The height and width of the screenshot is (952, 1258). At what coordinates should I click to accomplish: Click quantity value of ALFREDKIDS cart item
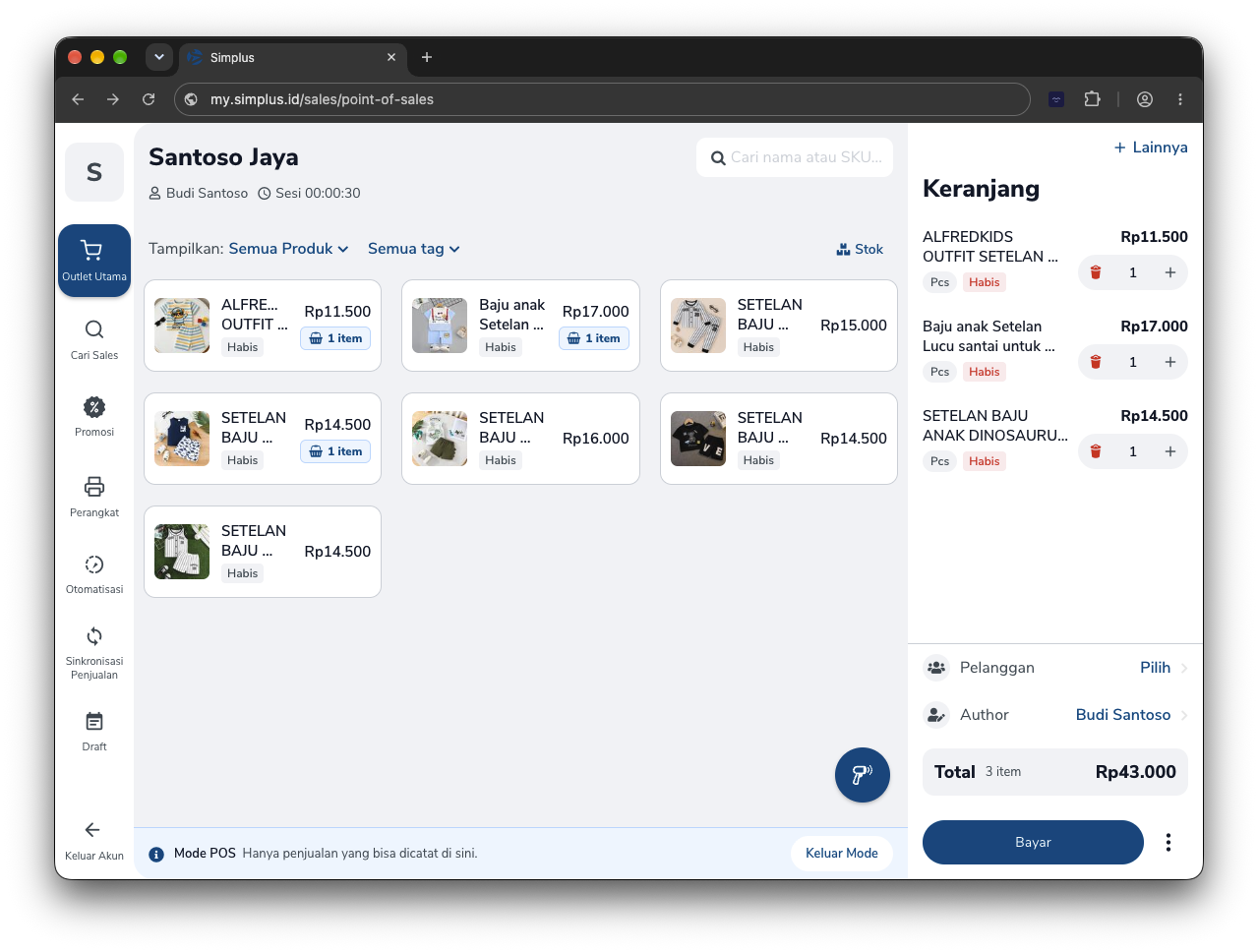(1133, 272)
